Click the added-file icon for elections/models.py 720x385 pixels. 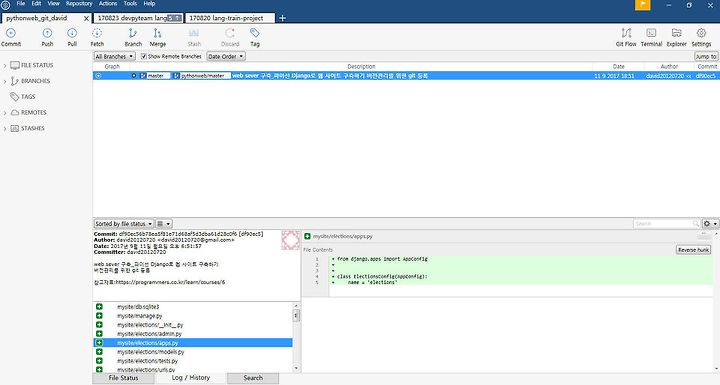[x=99, y=351]
